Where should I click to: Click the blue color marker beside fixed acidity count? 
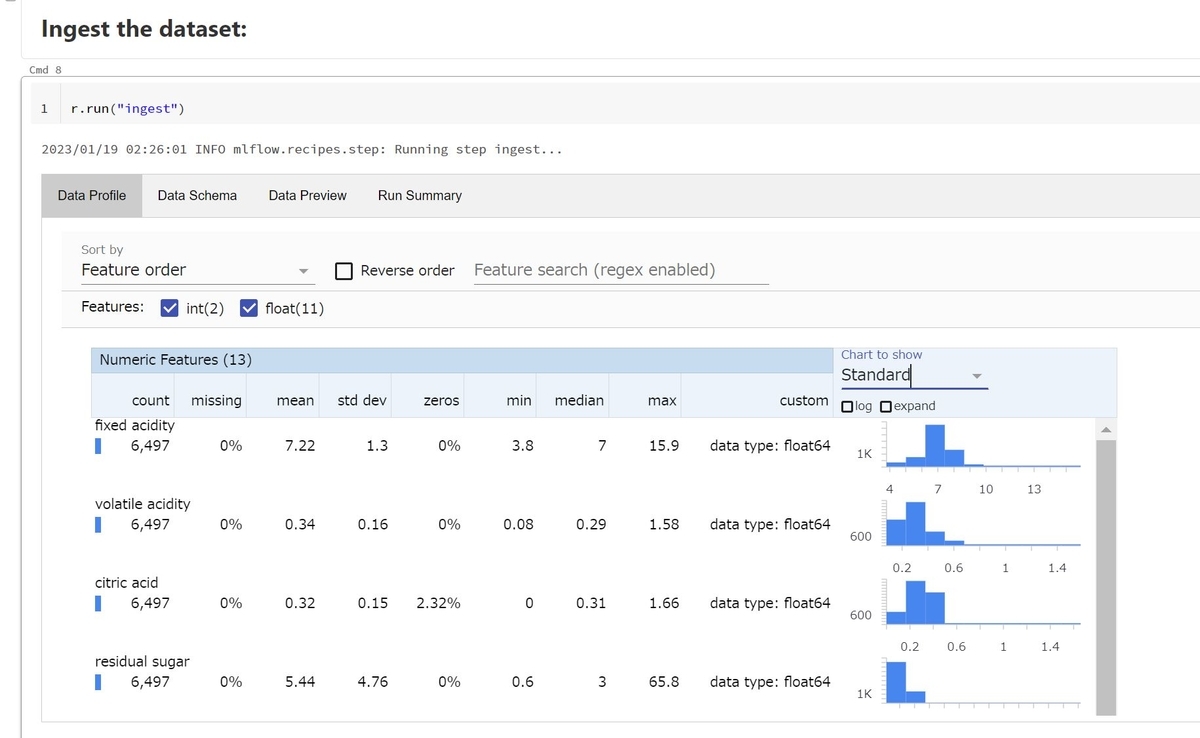click(x=98, y=446)
